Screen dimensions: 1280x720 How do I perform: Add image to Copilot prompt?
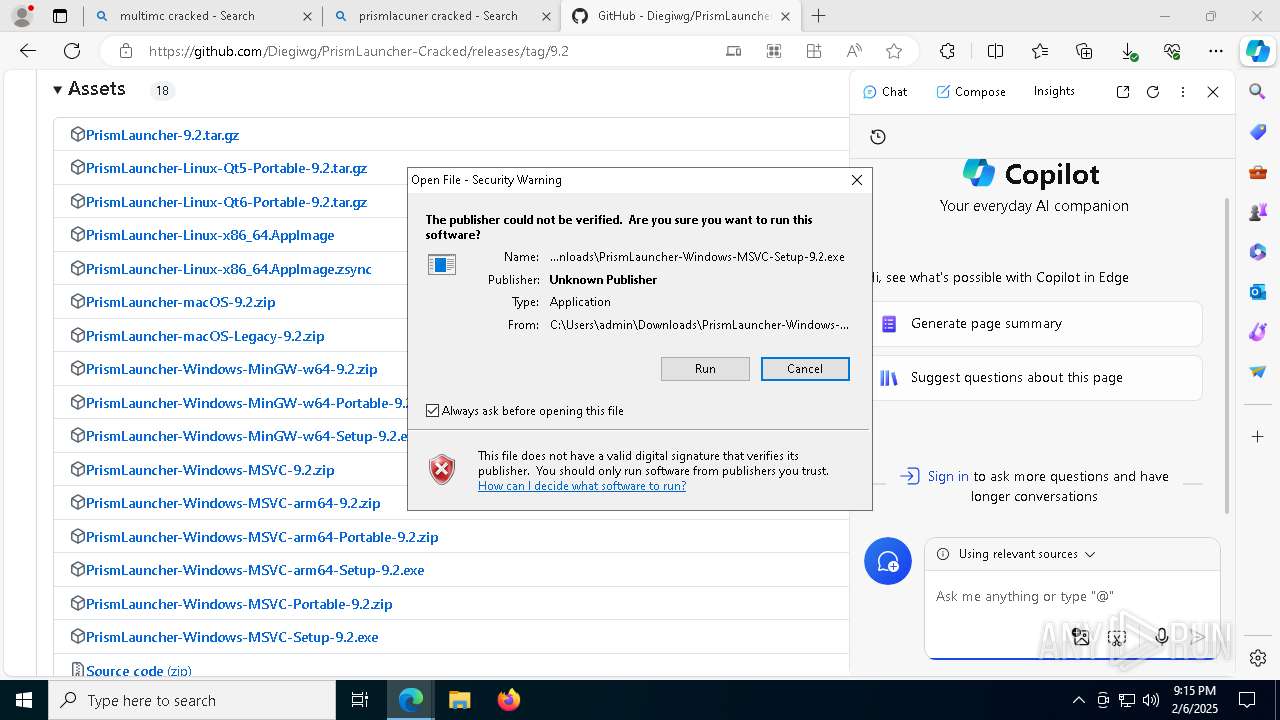point(1080,637)
